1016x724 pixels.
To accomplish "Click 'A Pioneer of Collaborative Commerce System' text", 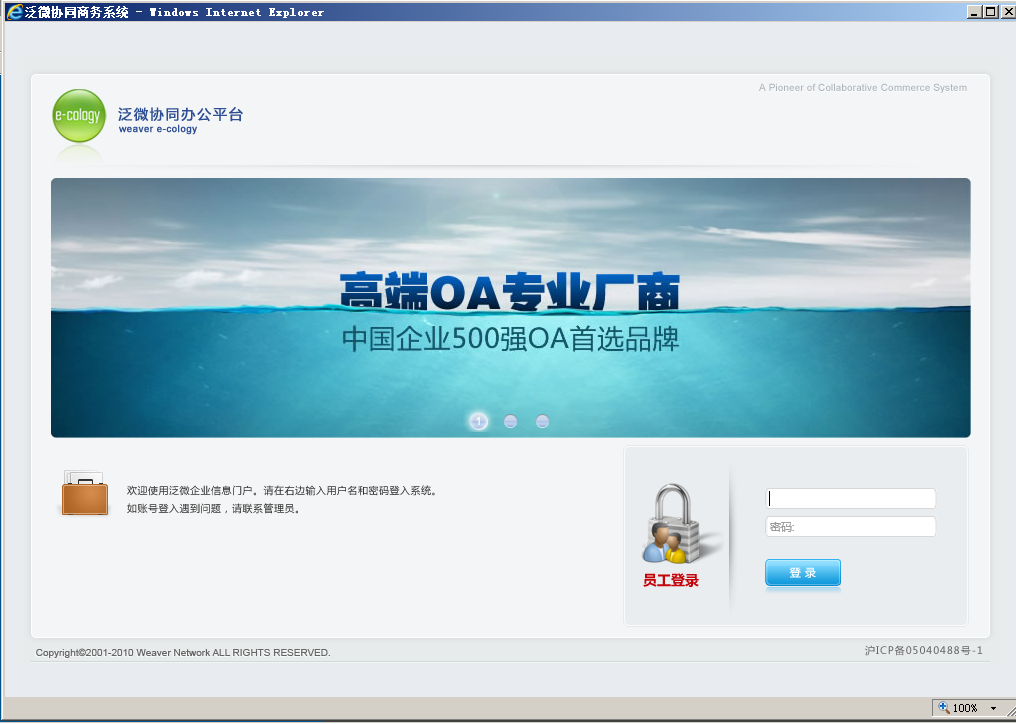I will 862,88.
